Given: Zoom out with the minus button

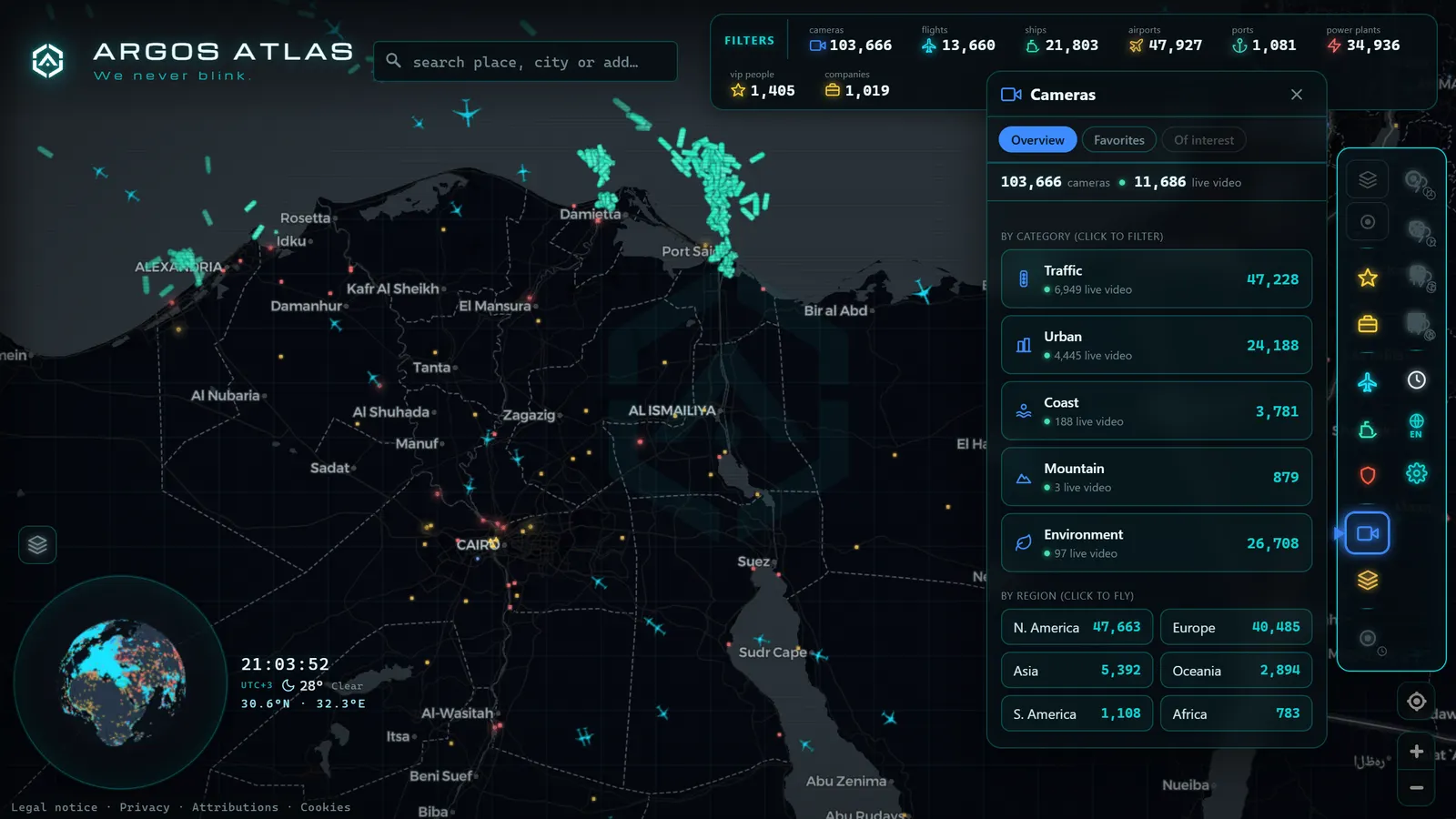Looking at the screenshot, I should [x=1417, y=788].
